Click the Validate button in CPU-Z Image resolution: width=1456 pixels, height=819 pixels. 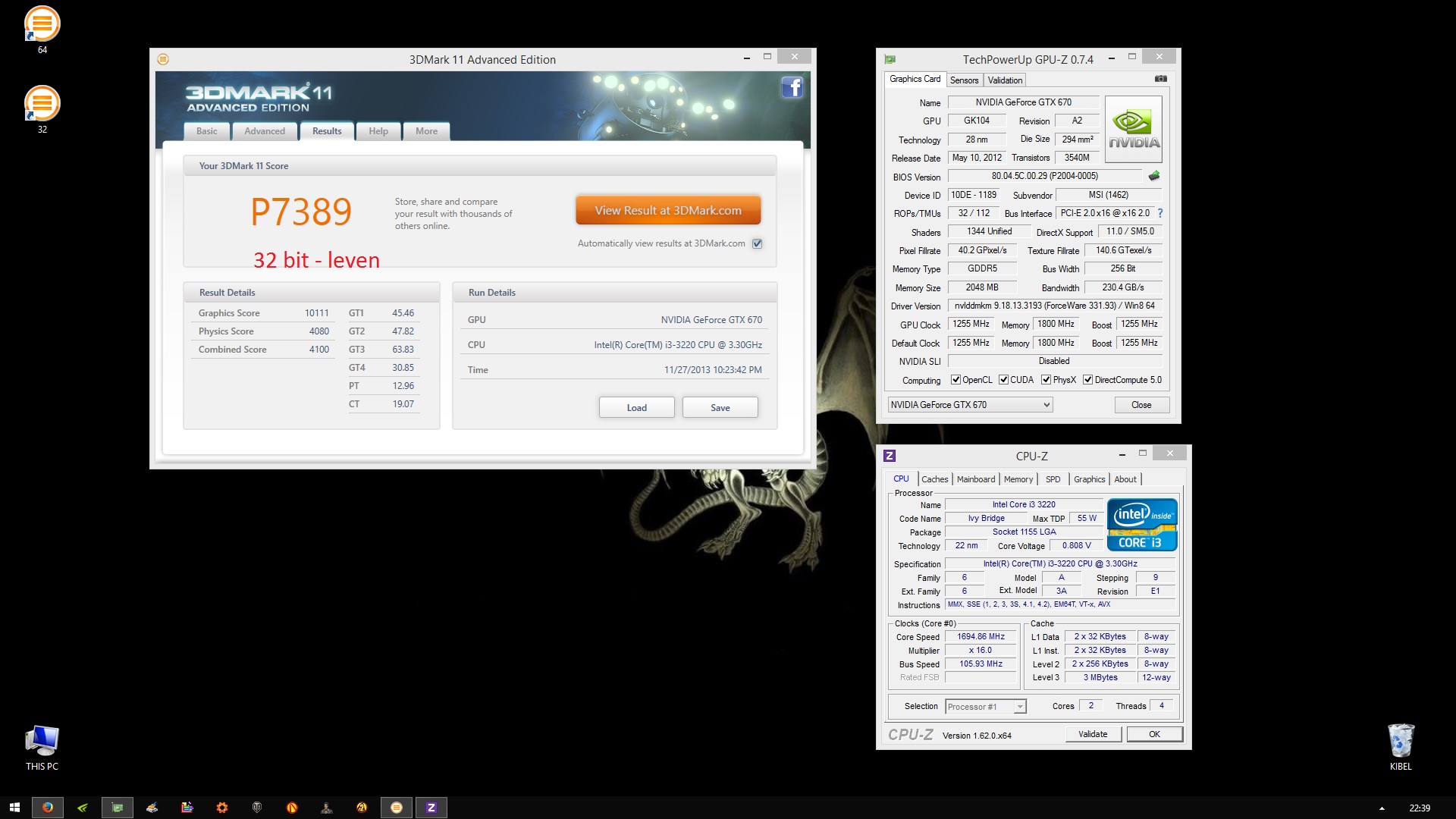point(1092,734)
